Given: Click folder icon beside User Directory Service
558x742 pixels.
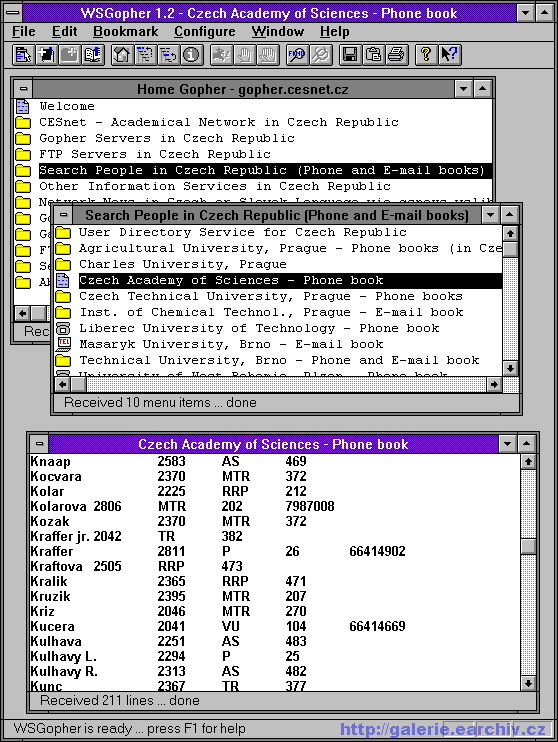Looking at the screenshot, I should point(63,232).
